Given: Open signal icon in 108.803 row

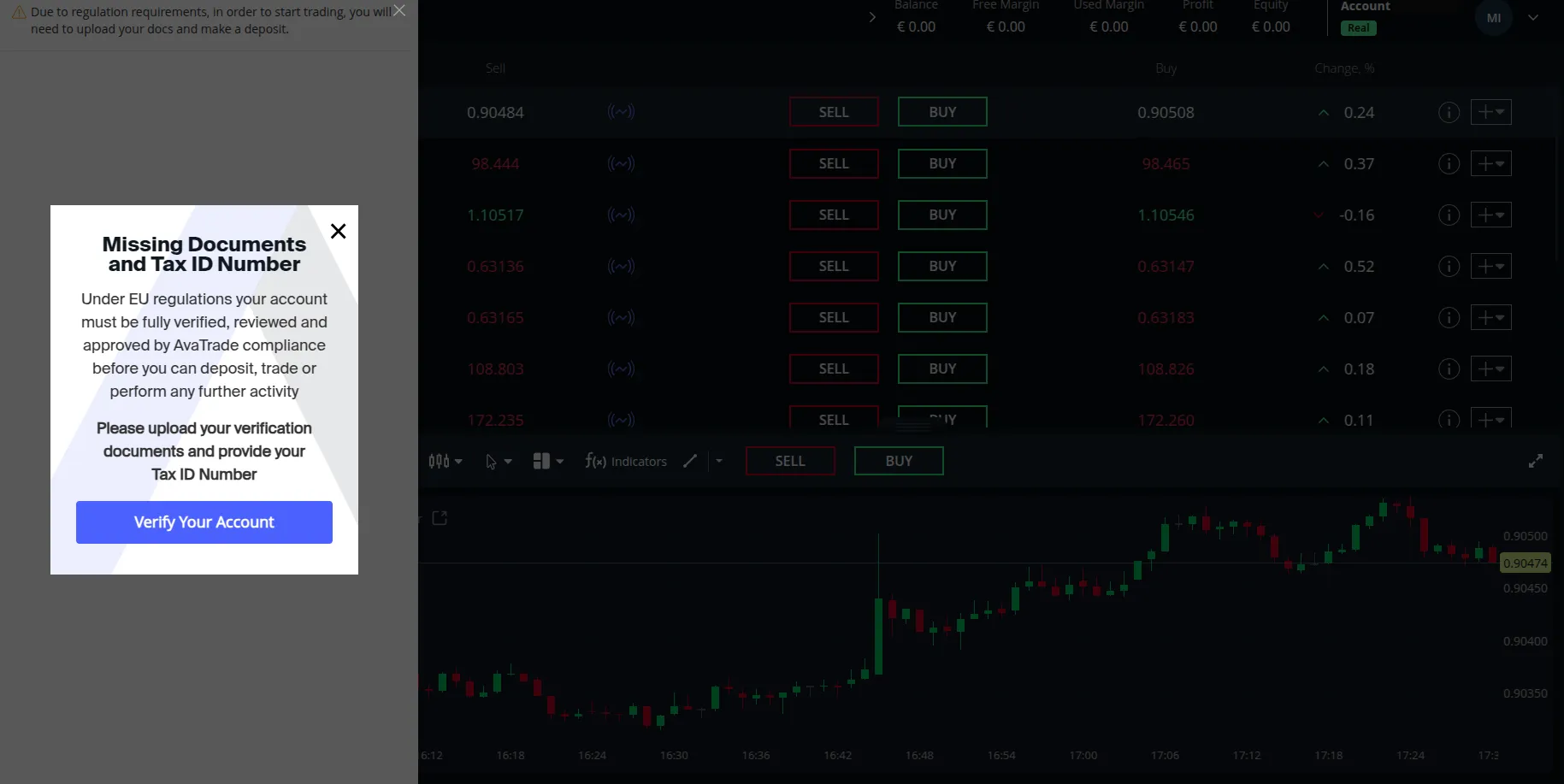Looking at the screenshot, I should 621,368.
